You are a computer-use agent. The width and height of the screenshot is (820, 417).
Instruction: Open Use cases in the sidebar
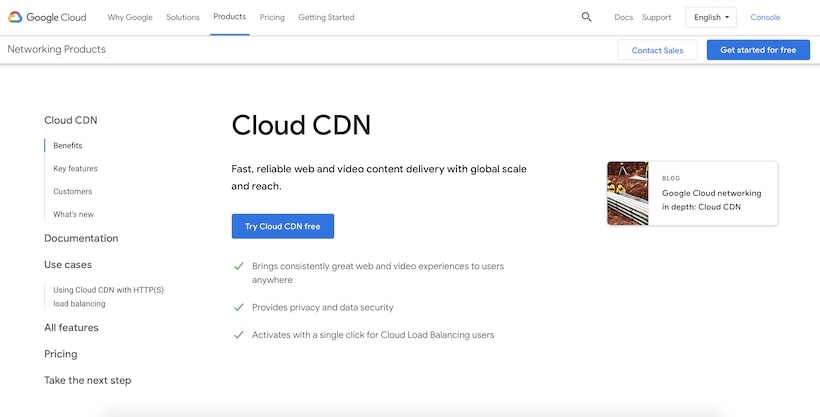point(68,265)
